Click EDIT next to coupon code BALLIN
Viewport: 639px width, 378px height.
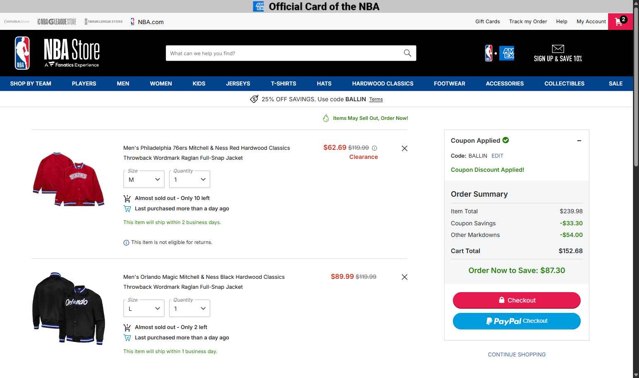497,156
